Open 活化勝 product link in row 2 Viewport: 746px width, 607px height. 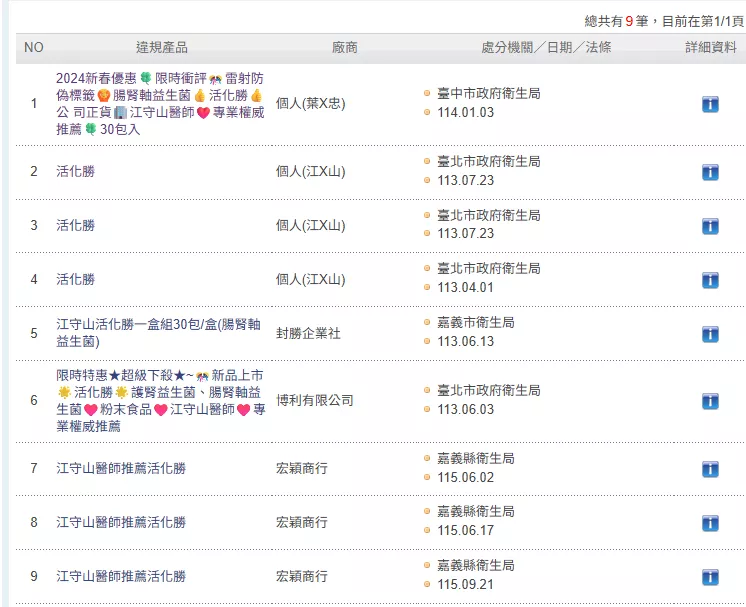click(76, 171)
